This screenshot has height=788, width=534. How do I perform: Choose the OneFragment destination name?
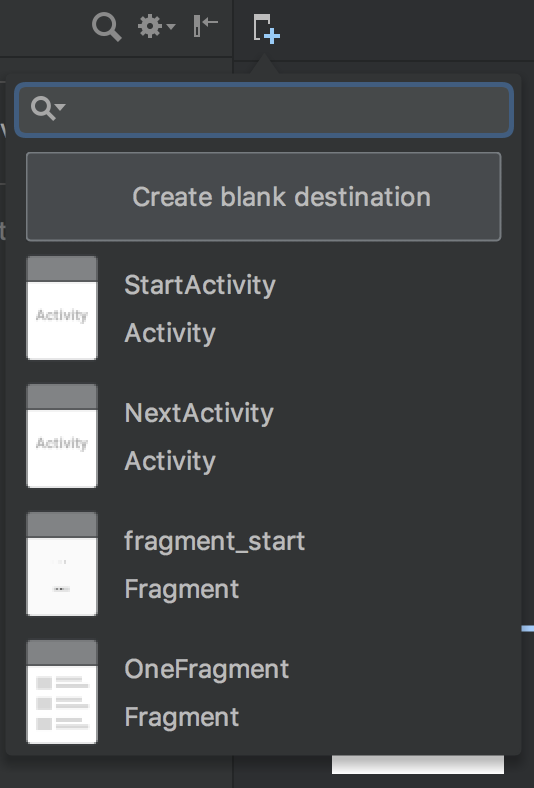click(206, 669)
